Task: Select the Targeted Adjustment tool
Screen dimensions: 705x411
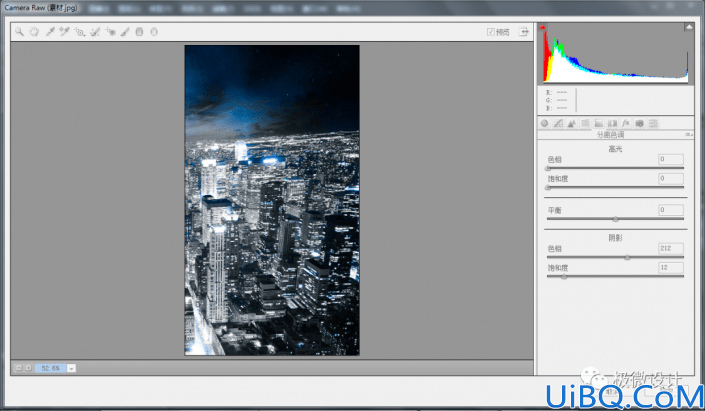Action: click(80, 31)
